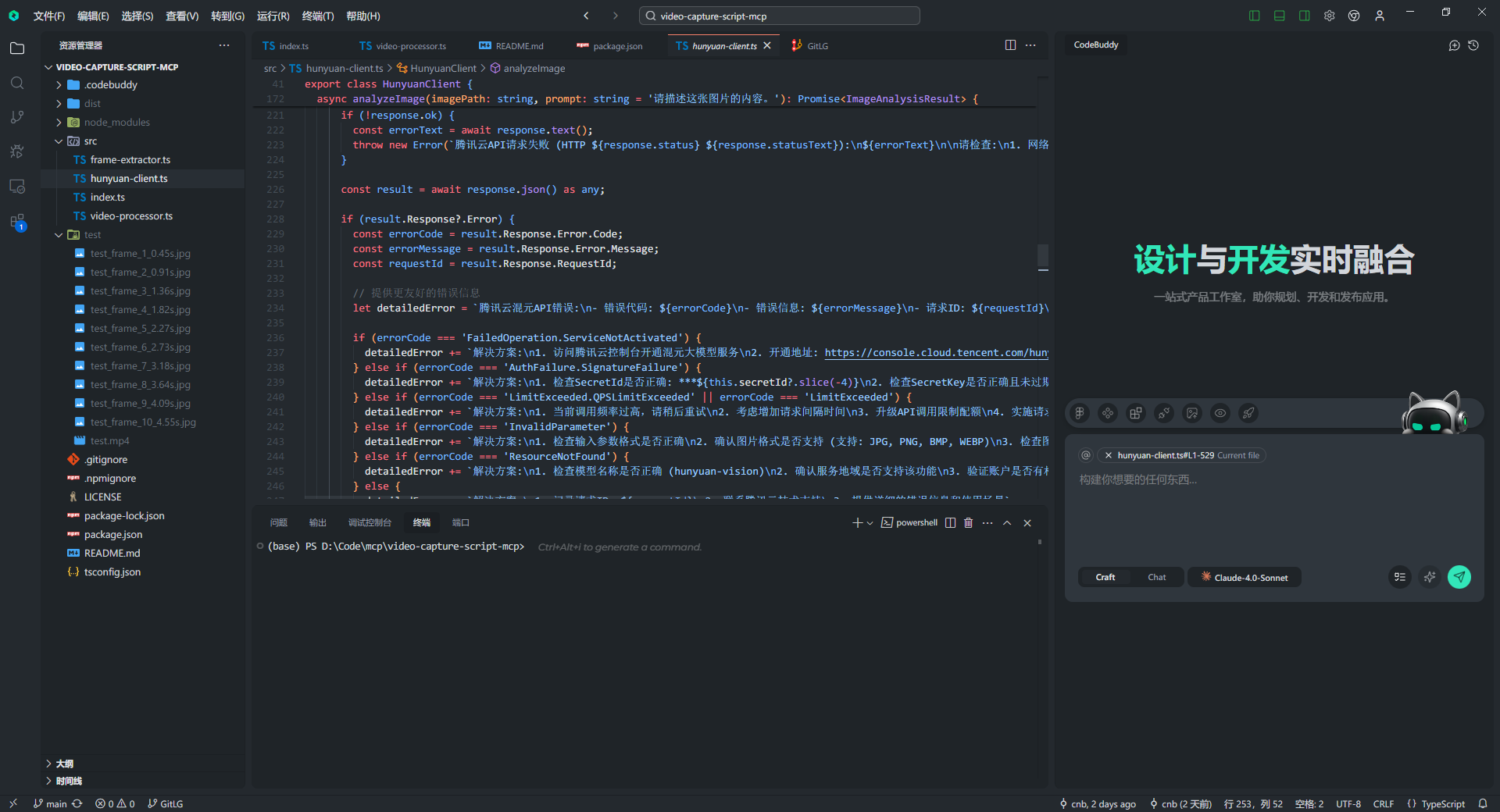Open the Terminal menu
This screenshot has width=1500, height=812.
(x=318, y=16)
